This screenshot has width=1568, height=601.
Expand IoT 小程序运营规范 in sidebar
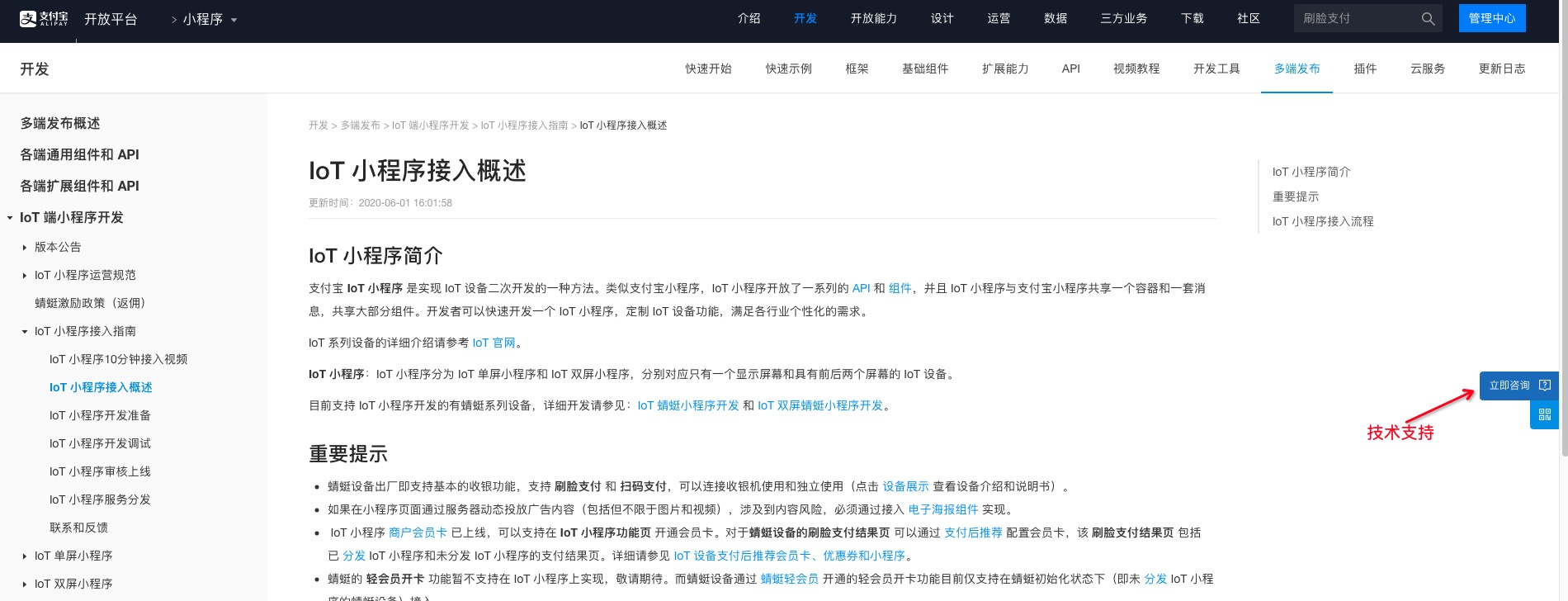coord(25,276)
